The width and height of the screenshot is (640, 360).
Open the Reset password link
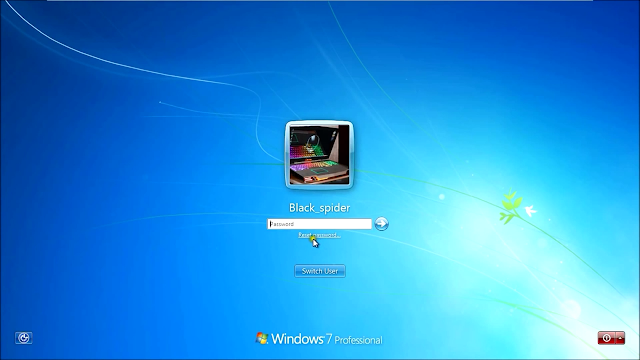(319, 235)
